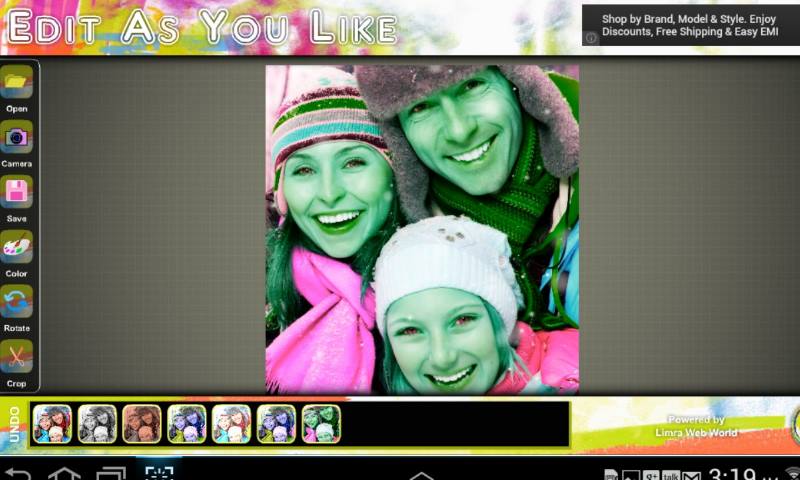This screenshot has height=480, width=800.
Task: Select the Rotate tool
Action: click(16, 301)
